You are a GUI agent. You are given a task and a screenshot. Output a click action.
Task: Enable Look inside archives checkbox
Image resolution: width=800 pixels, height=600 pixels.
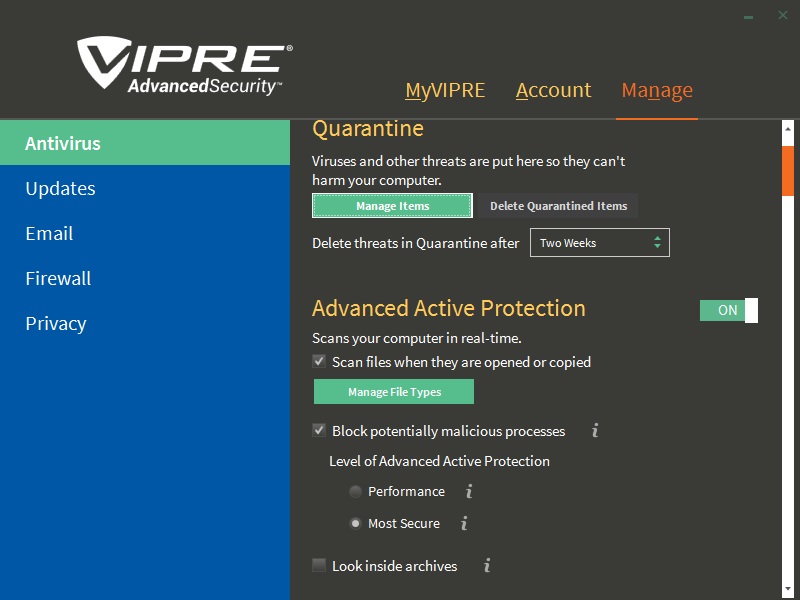(x=319, y=565)
